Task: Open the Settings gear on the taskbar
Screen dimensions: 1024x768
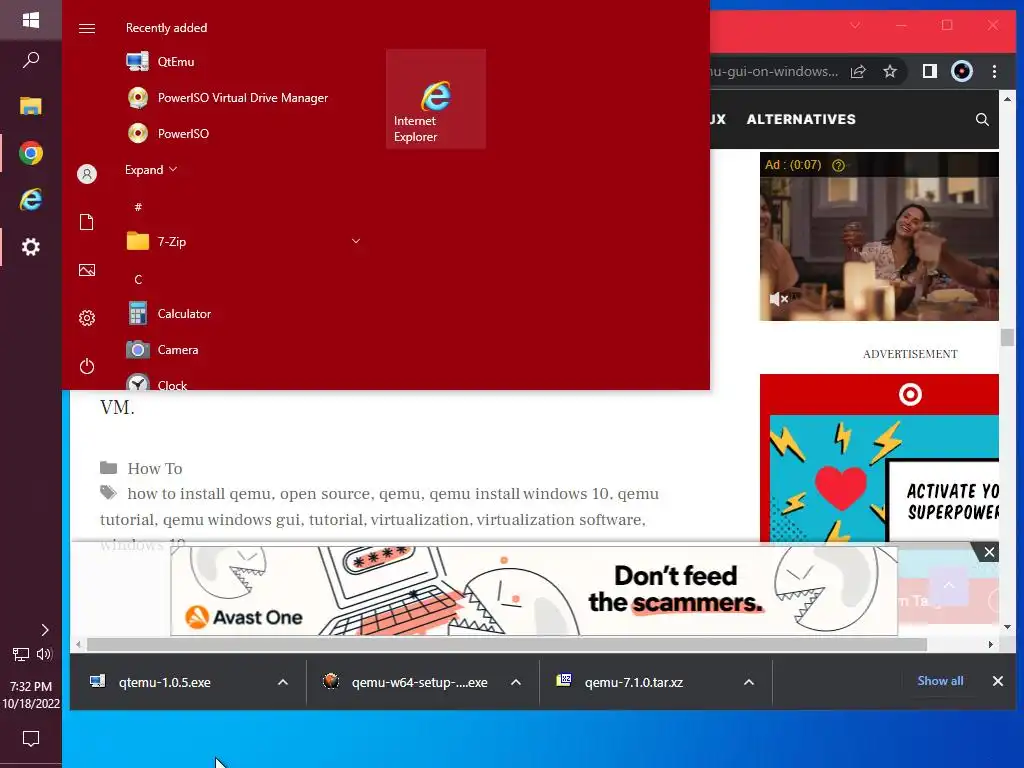Action: point(31,247)
